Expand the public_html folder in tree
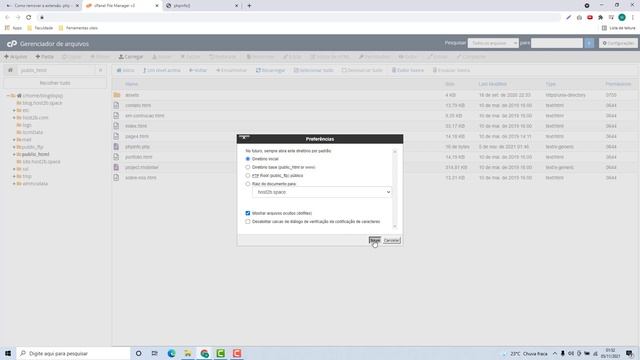The image size is (640, 360). click(x=14, y=154)
